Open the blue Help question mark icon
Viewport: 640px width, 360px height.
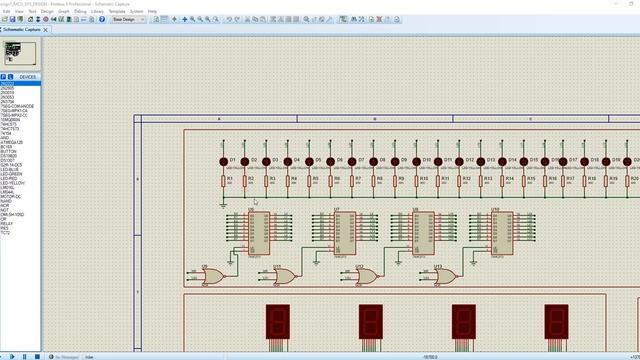102,19
